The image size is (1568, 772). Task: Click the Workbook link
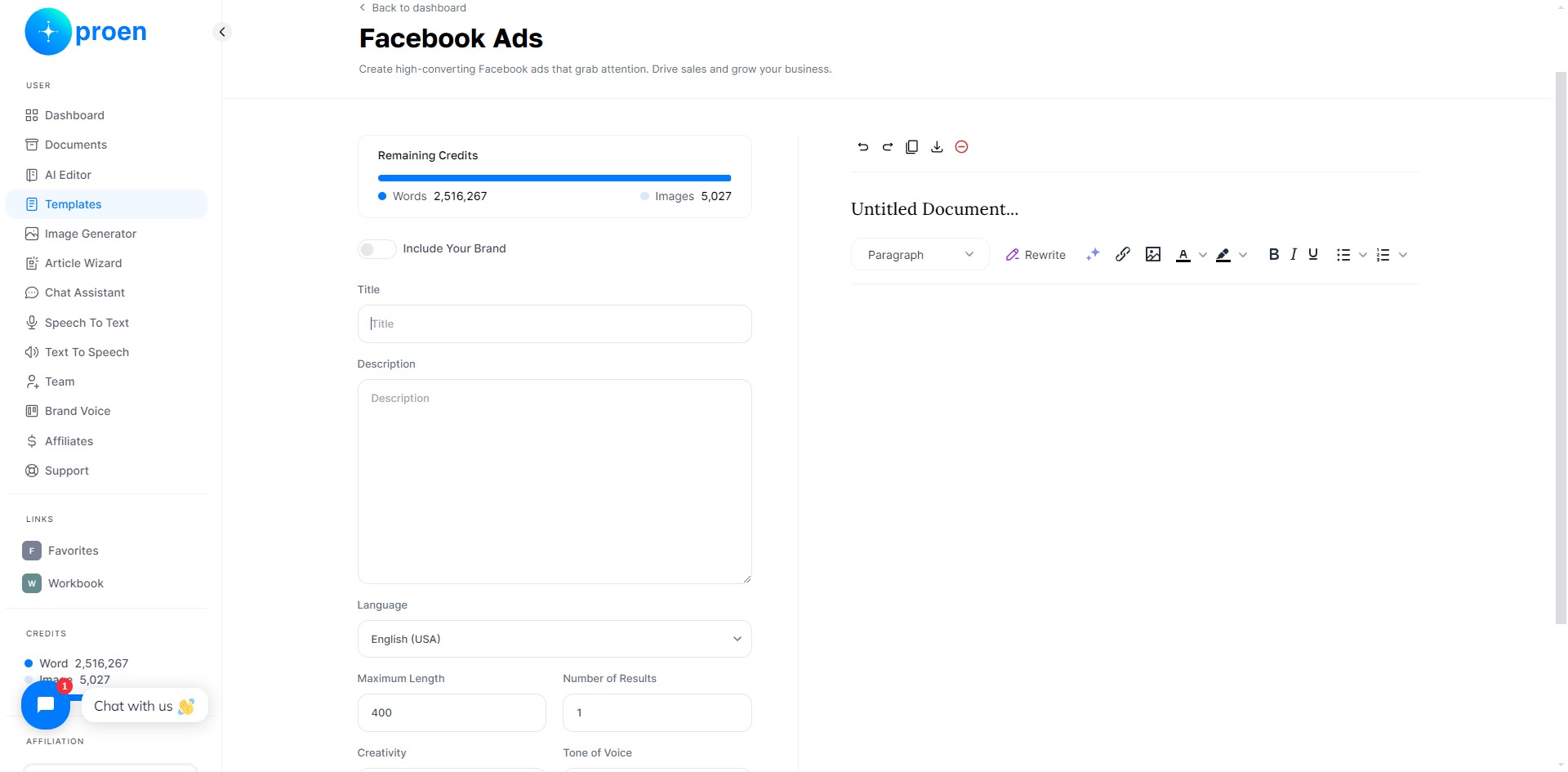(76, 583)
